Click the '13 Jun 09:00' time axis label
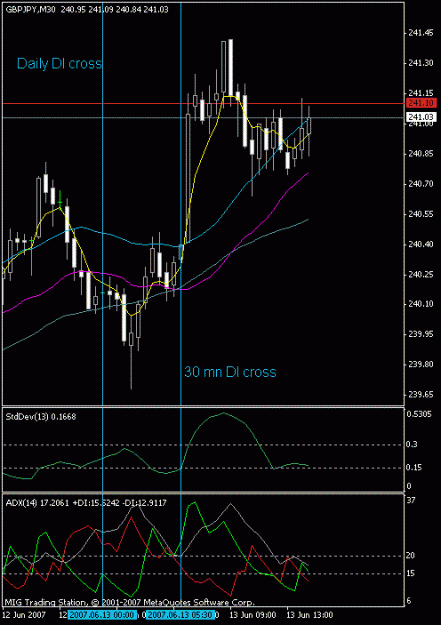441x625 pixels. [x=253, y=615]
